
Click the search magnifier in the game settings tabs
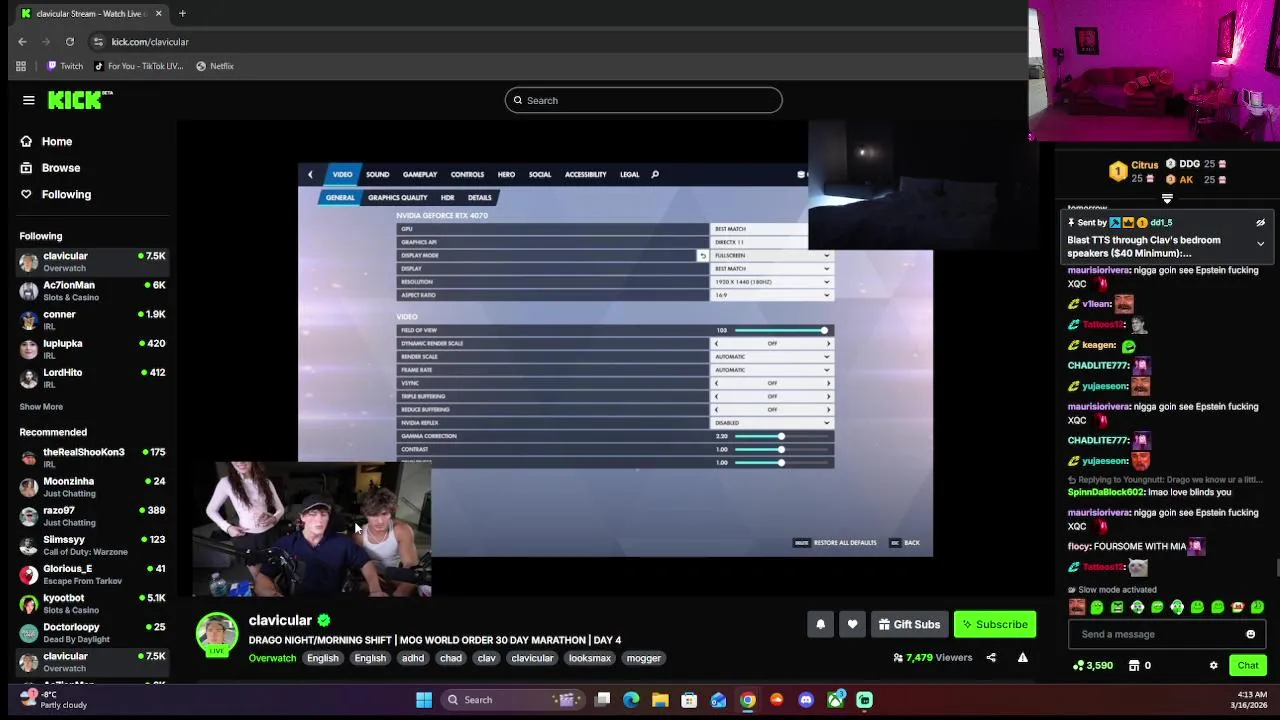click(x=655, y=174)
